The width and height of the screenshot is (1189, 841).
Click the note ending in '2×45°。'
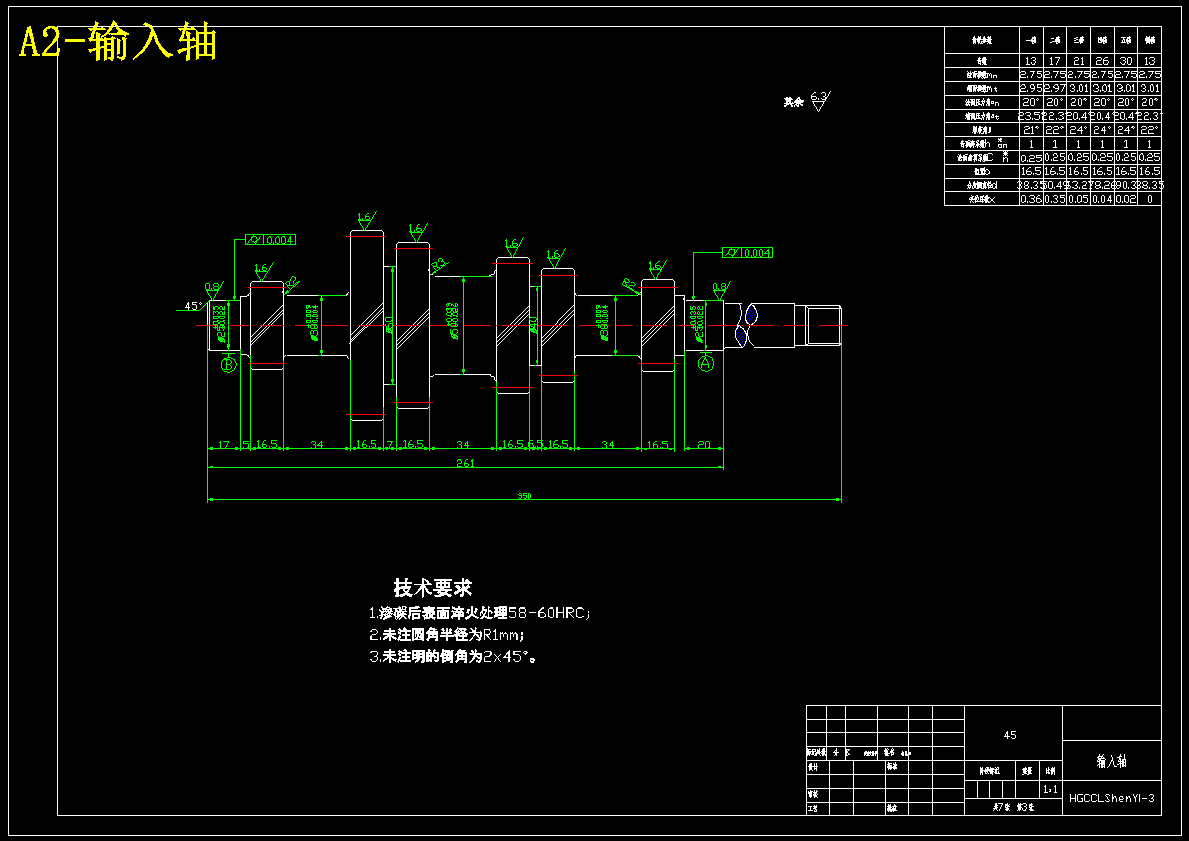tap(454, 657)
